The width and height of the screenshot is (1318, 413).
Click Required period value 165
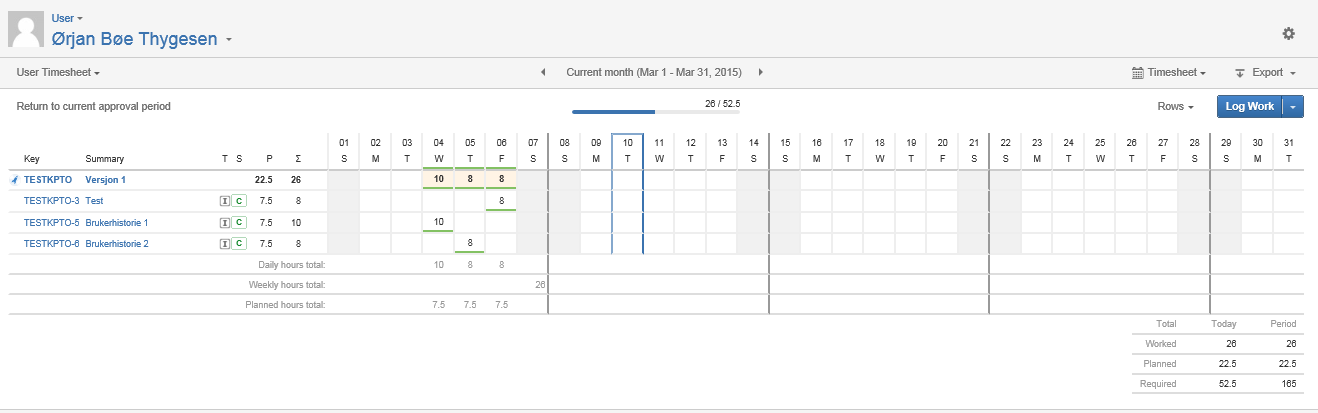[1288, 383]
